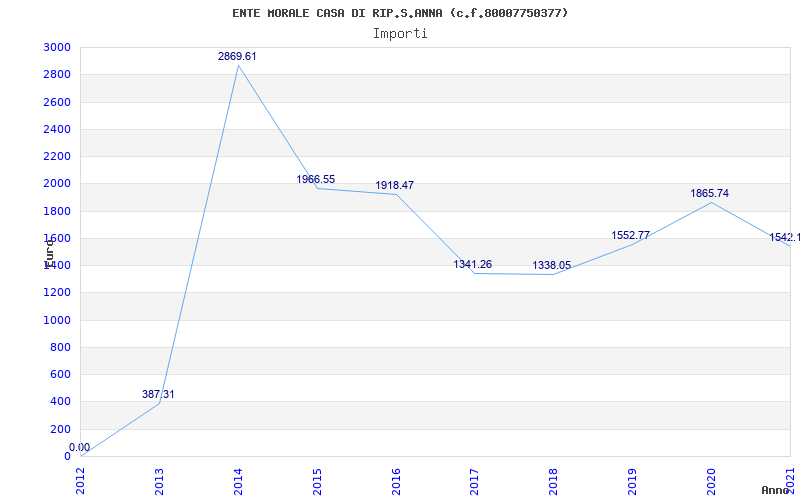Click the Importi subtitle
This screenshot has height=500, width=800.
click(400, 33)
